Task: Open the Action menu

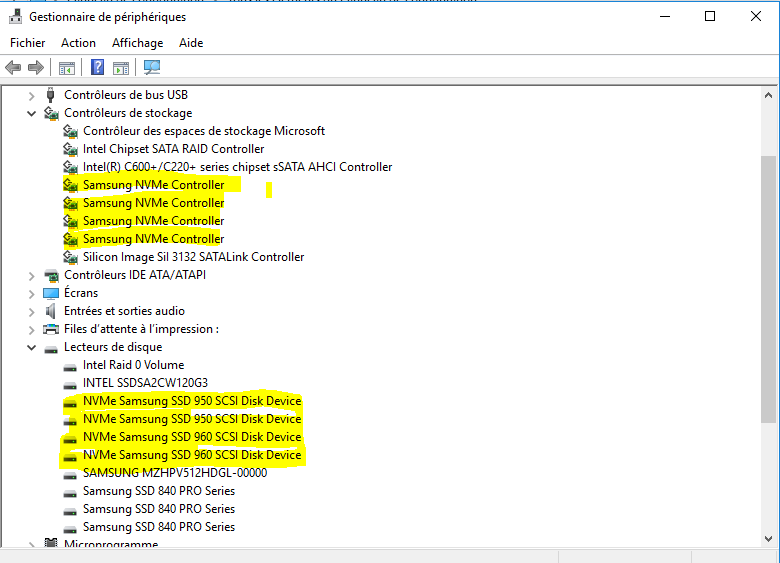Action: coord(78,43)
